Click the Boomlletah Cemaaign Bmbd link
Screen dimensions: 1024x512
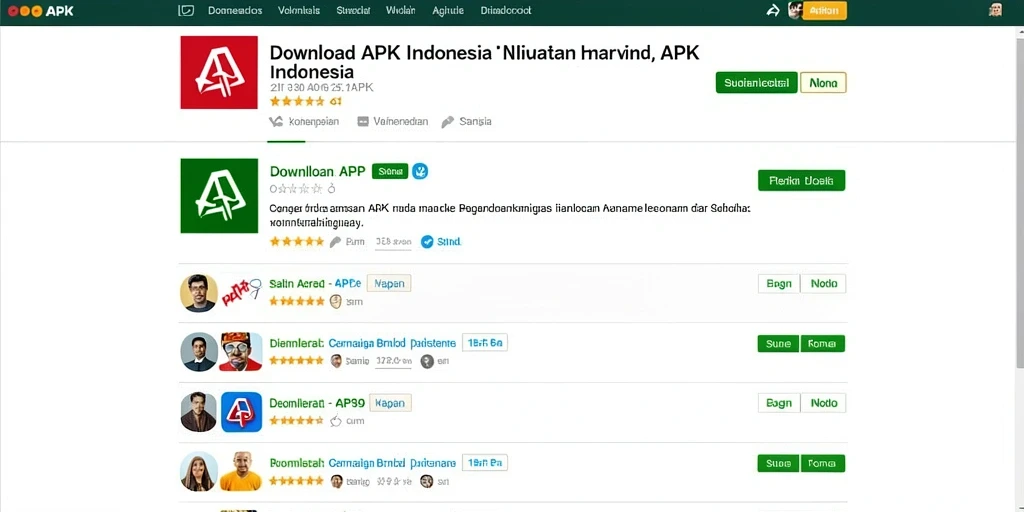(362, 462)
